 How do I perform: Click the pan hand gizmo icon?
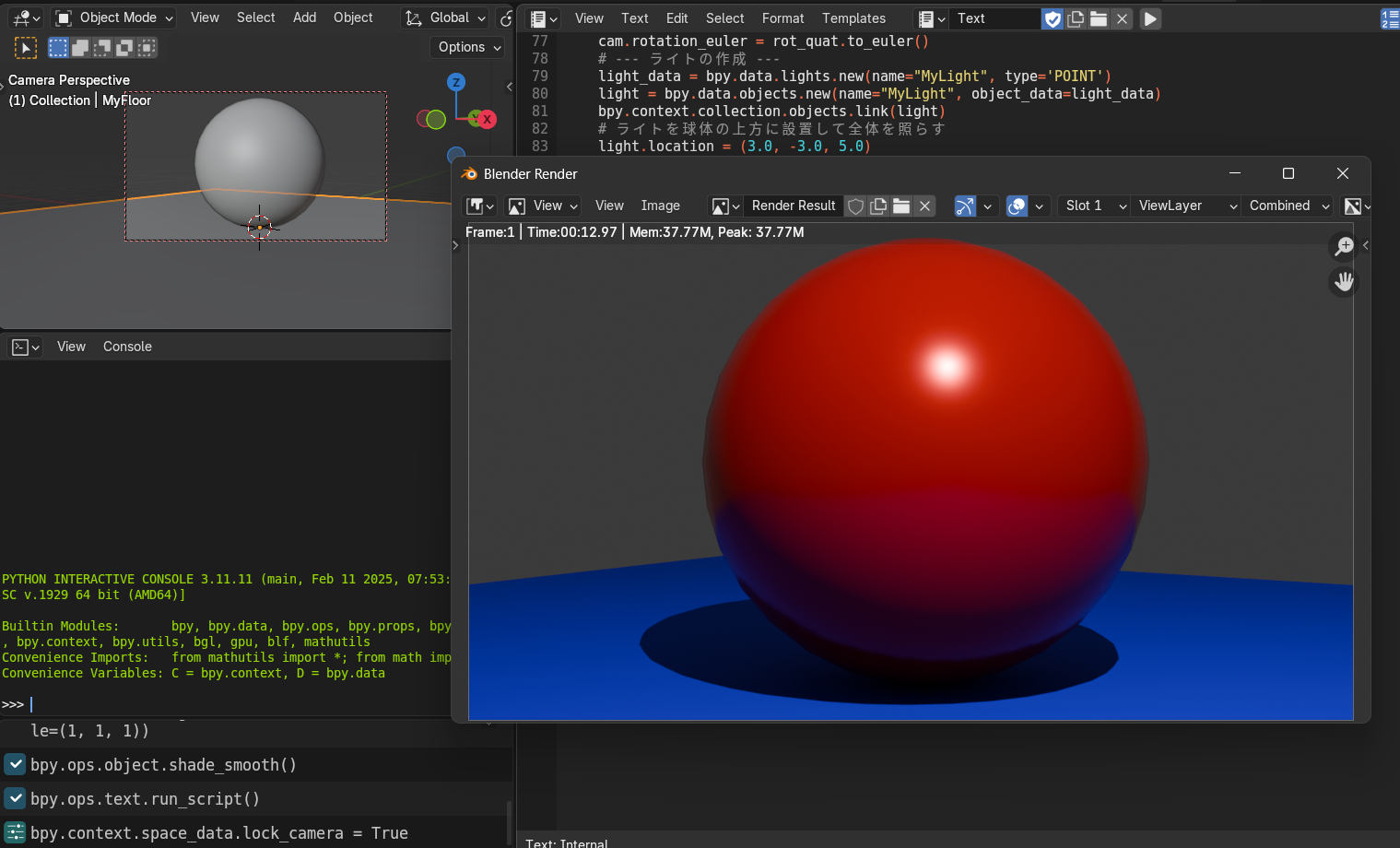(x=1344, y=281)
